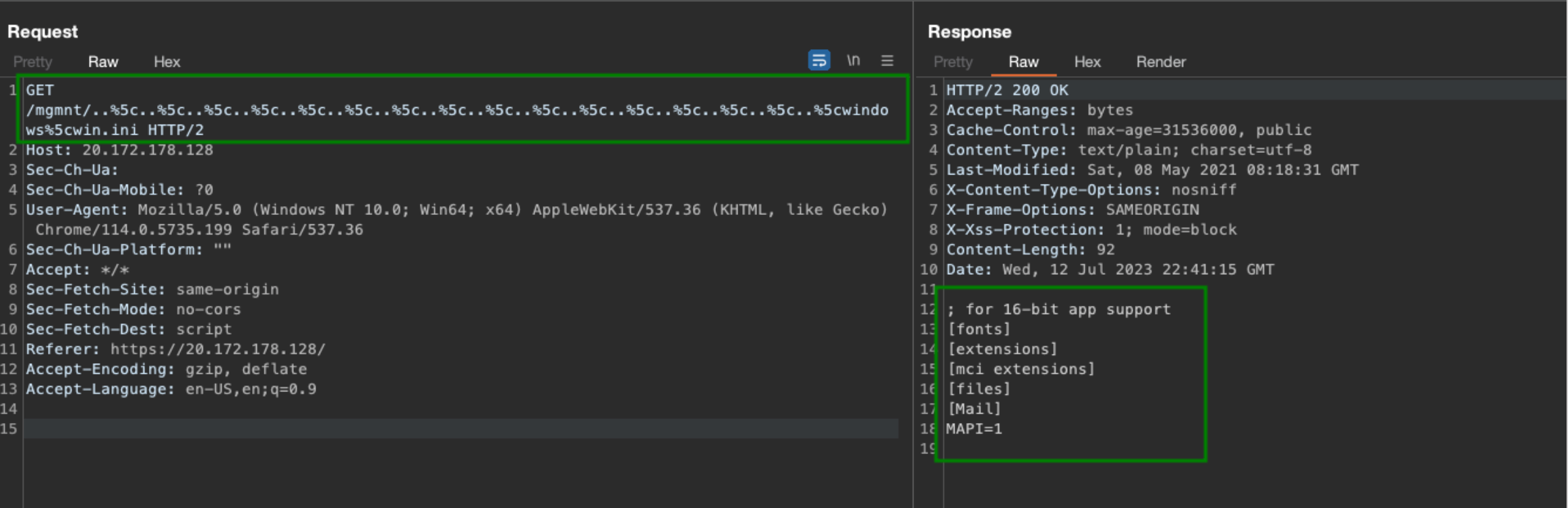
Task: Click the X-Content-Type-Options: nosniff header
Action: click(1091, 190)
